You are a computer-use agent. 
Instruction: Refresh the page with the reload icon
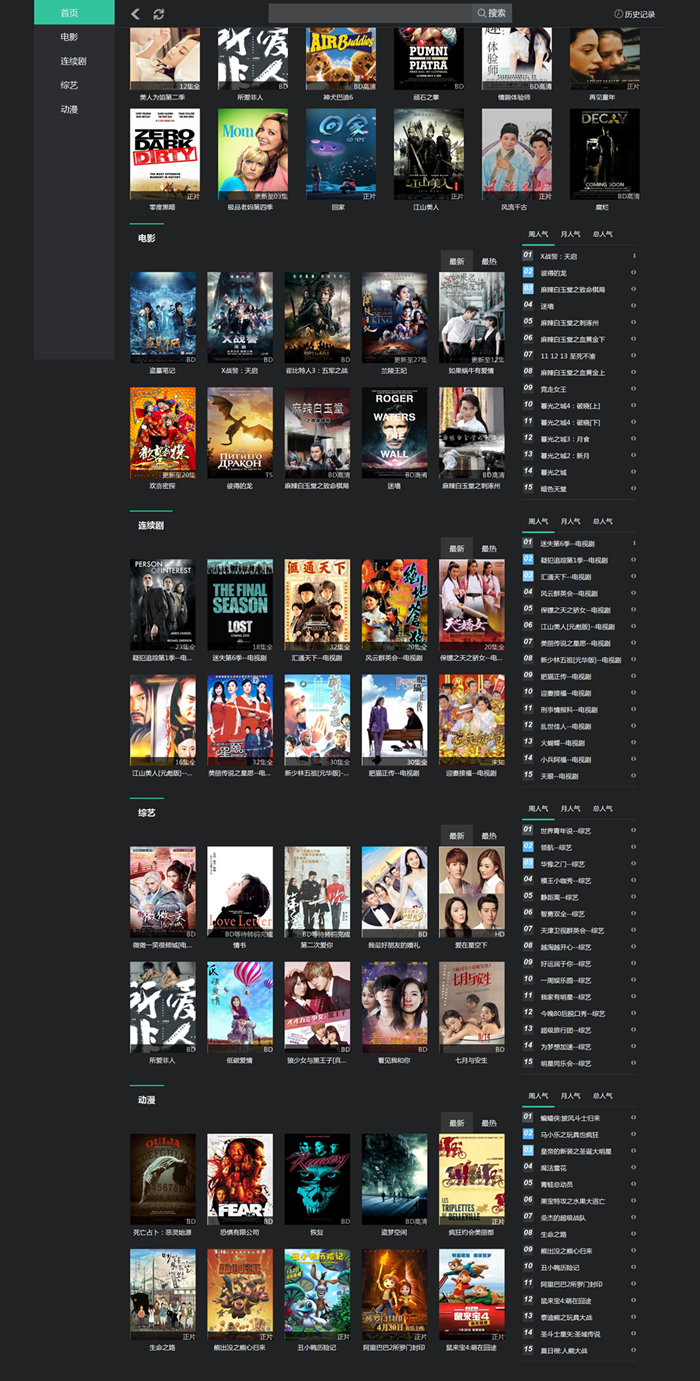click(159, 14)
